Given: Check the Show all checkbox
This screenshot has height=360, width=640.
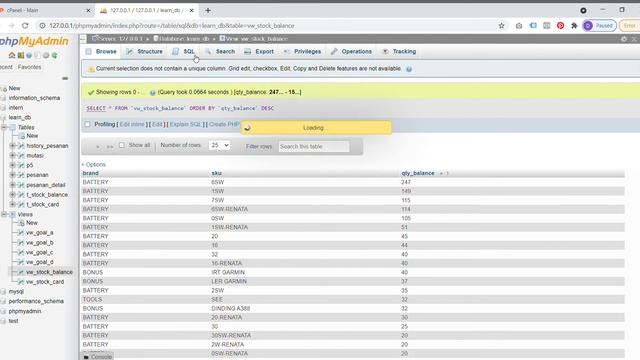Looking at the screenshot, I should (122, 145).
